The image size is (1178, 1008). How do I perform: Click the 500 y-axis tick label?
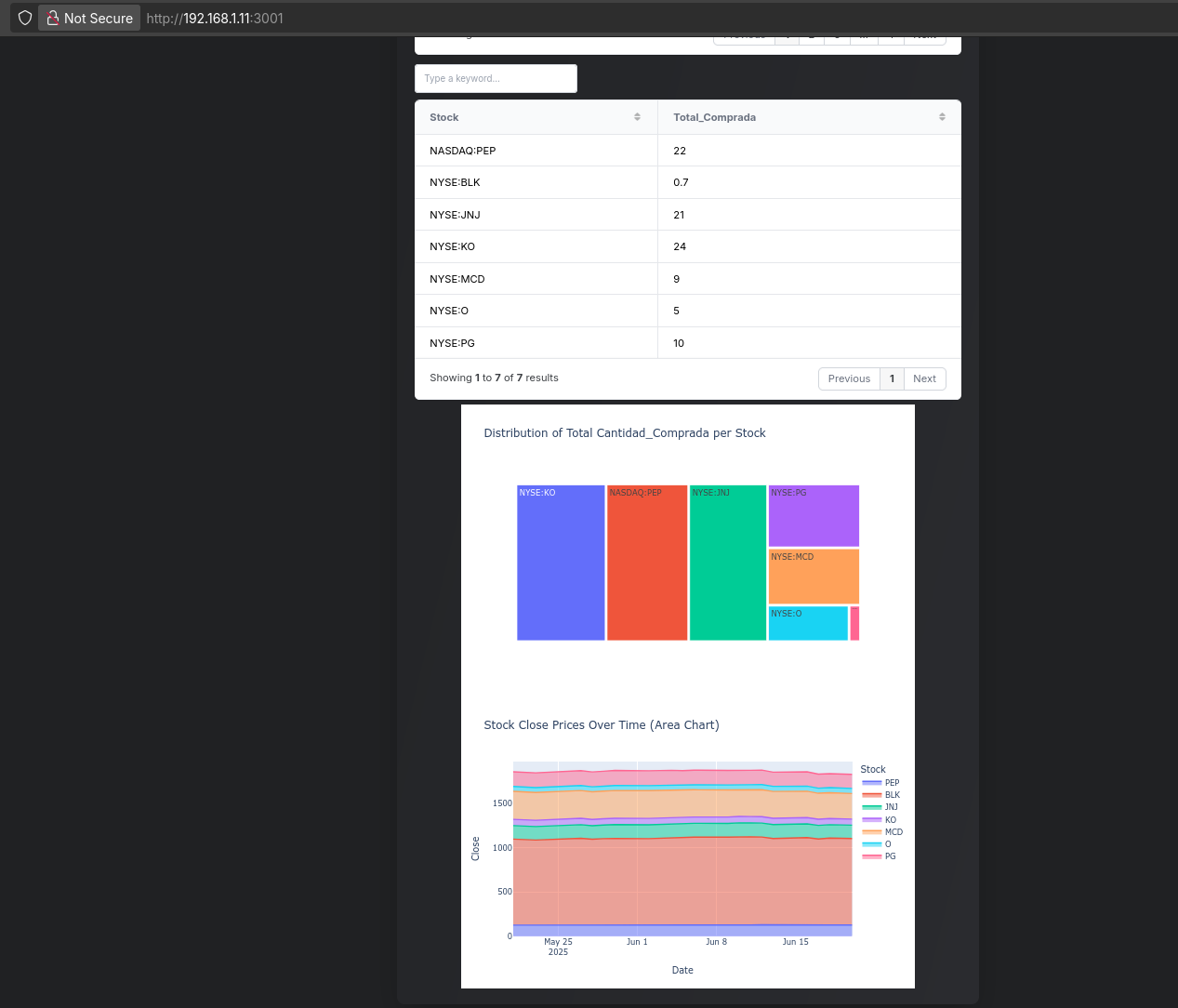[x=505, y=892]
